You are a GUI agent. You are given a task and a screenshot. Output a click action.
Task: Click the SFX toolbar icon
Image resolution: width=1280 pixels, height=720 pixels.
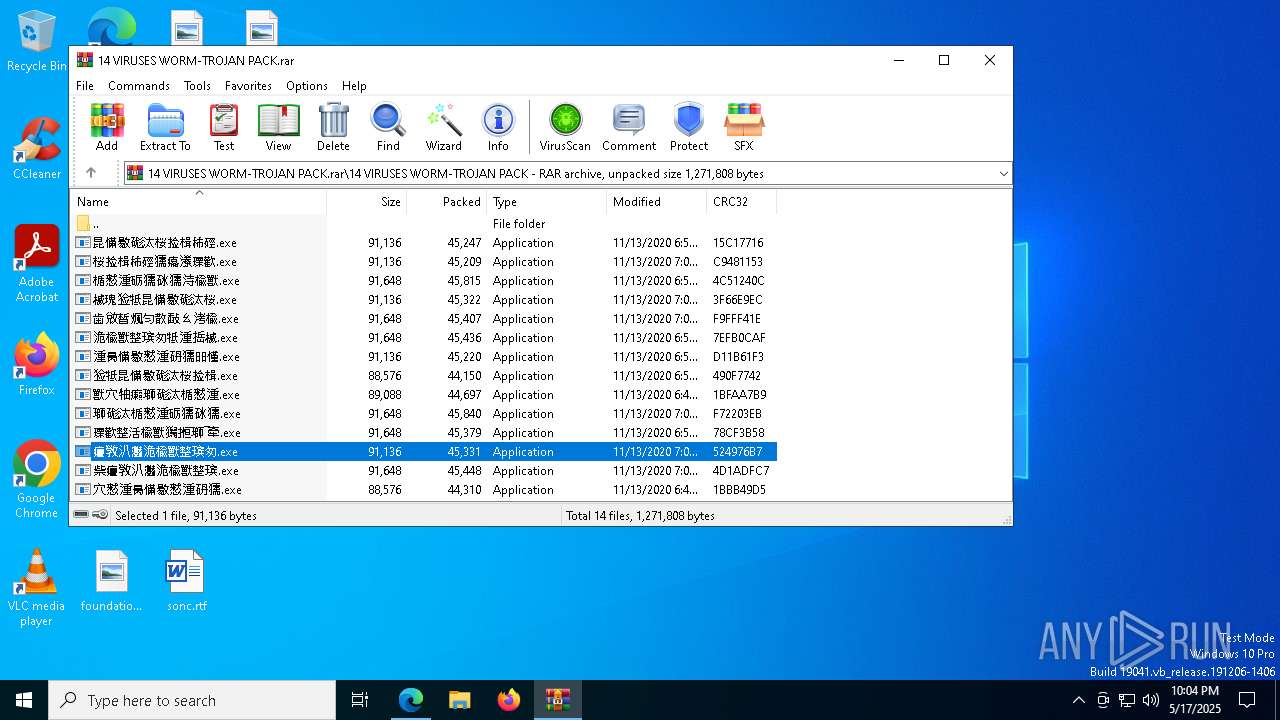744,127
